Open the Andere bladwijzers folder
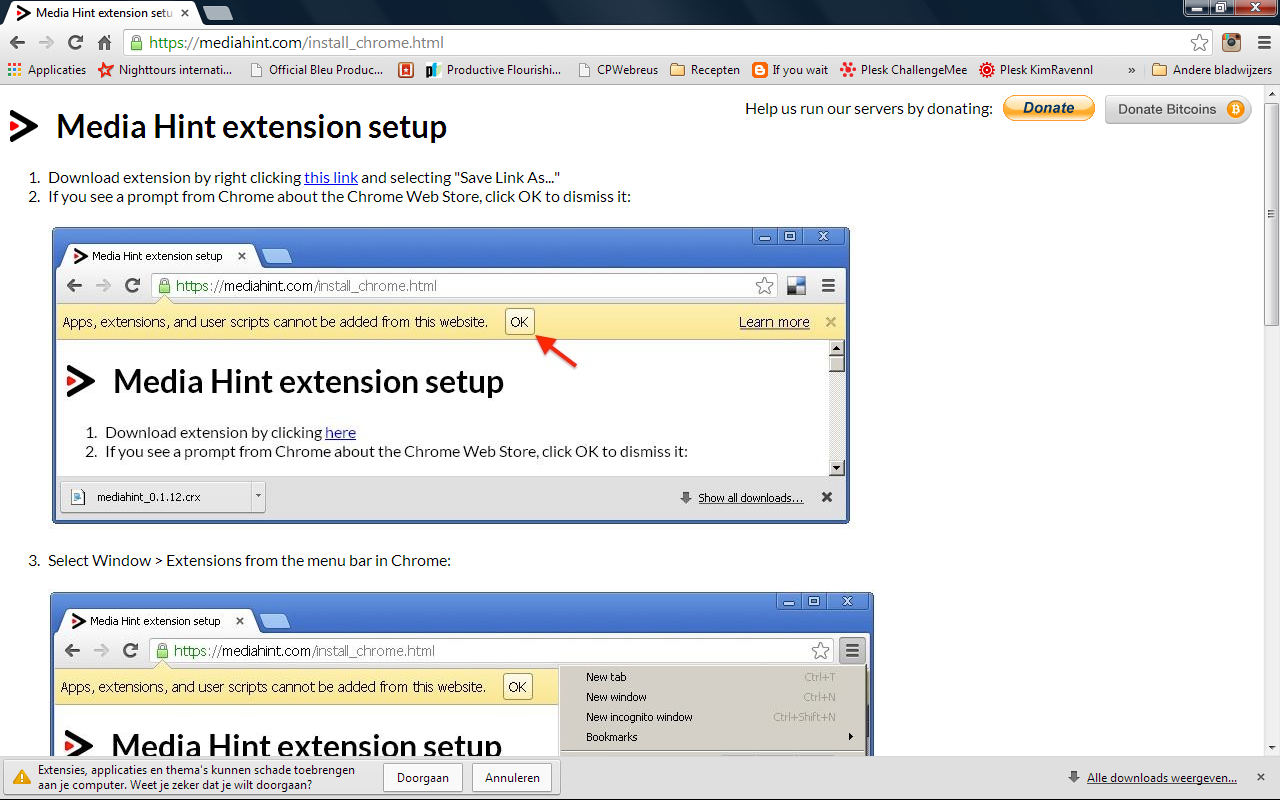The width and height of the screenshot is (1280, 800). (1212, 70)
